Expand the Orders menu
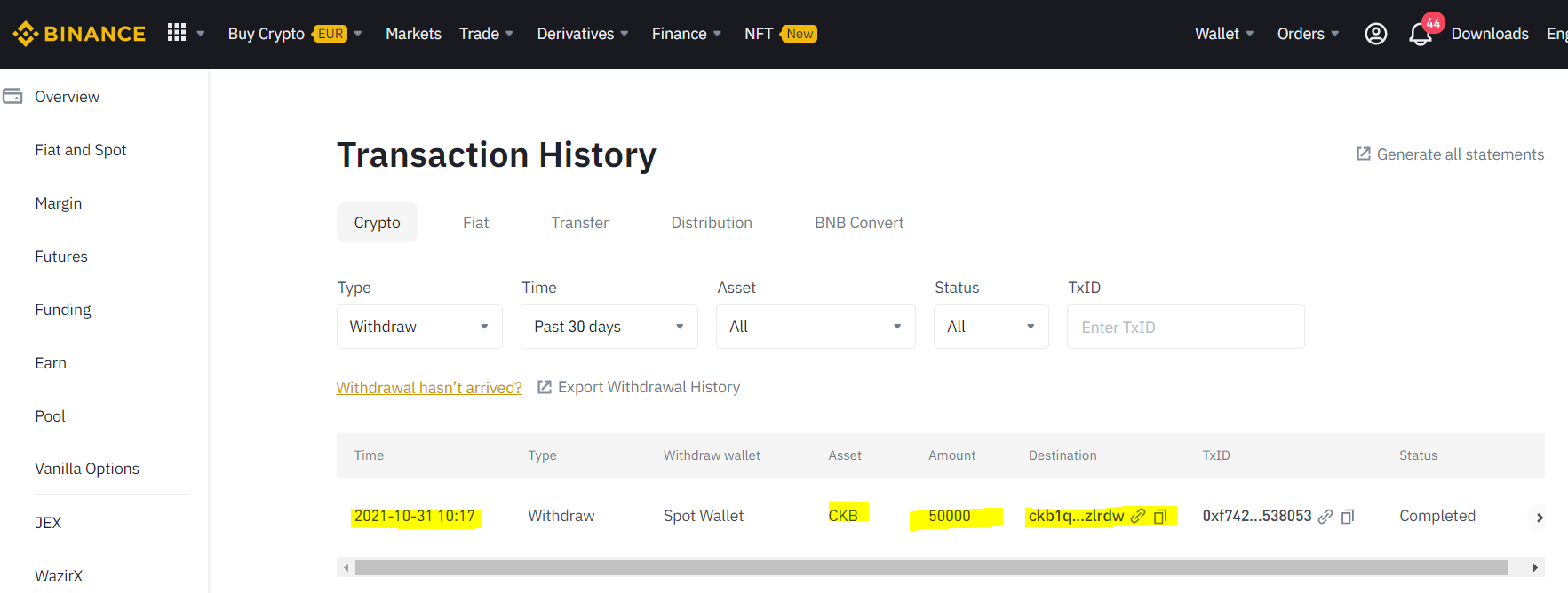The height and width of the screenshot is (593, 1568). [x=1308, y=34]
